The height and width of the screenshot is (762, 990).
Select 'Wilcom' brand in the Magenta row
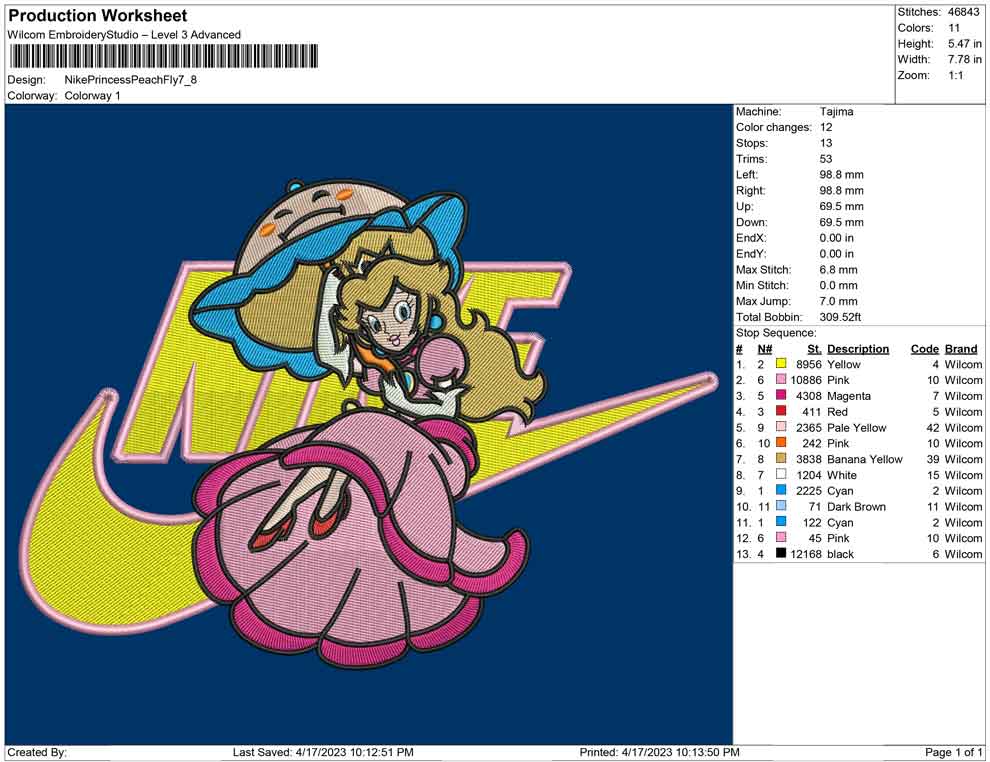click(x=963, y=396)
